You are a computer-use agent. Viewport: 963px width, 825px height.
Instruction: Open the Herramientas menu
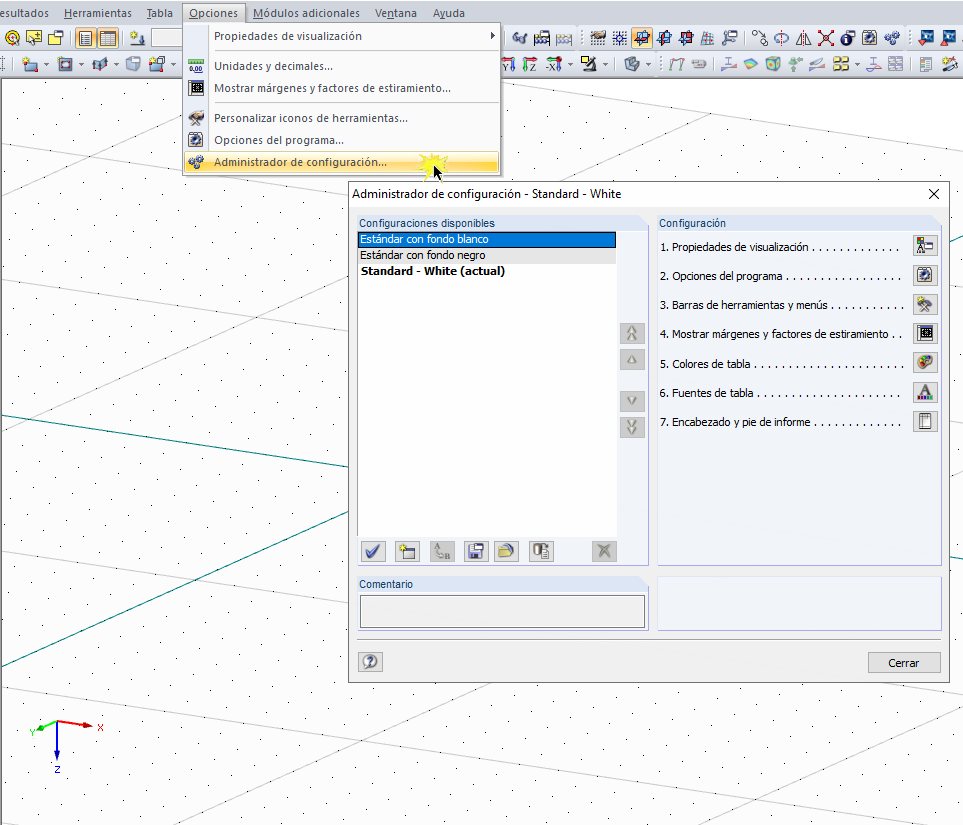click(x=98, y=13)
